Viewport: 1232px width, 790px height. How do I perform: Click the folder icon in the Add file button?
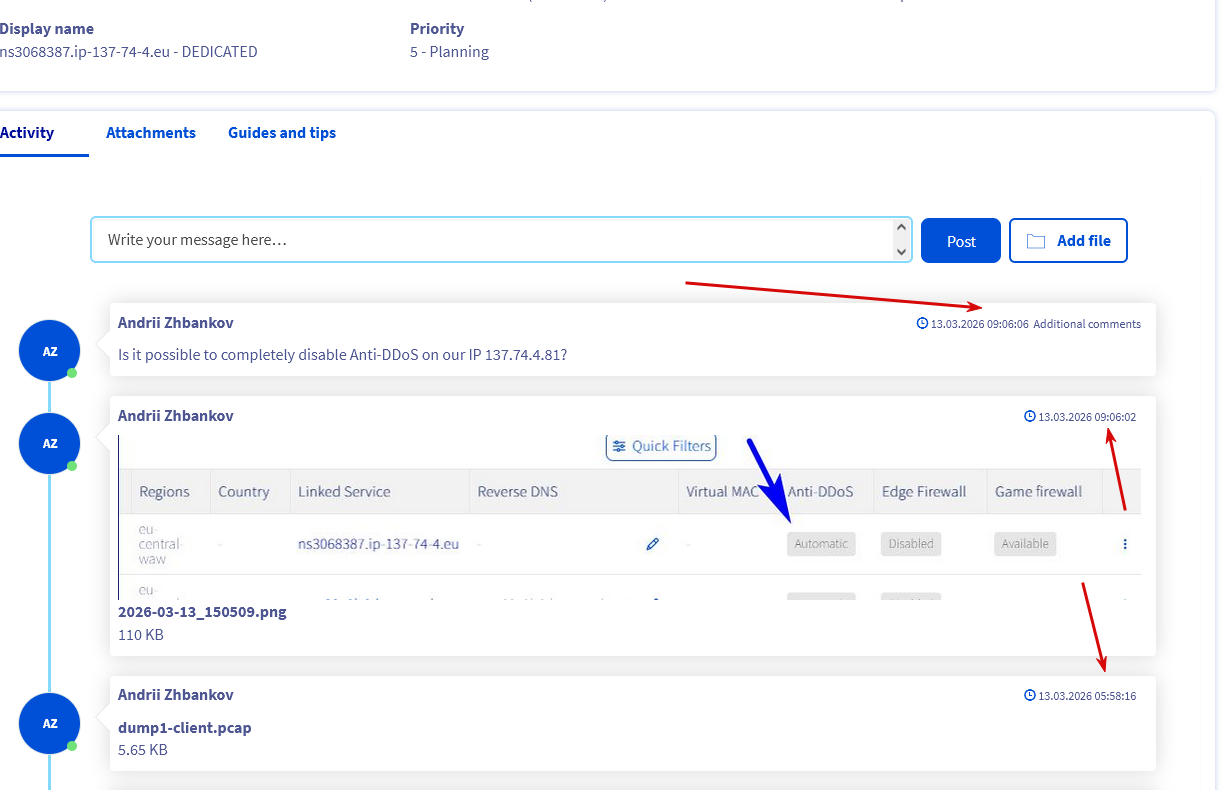coord(1036,241)
